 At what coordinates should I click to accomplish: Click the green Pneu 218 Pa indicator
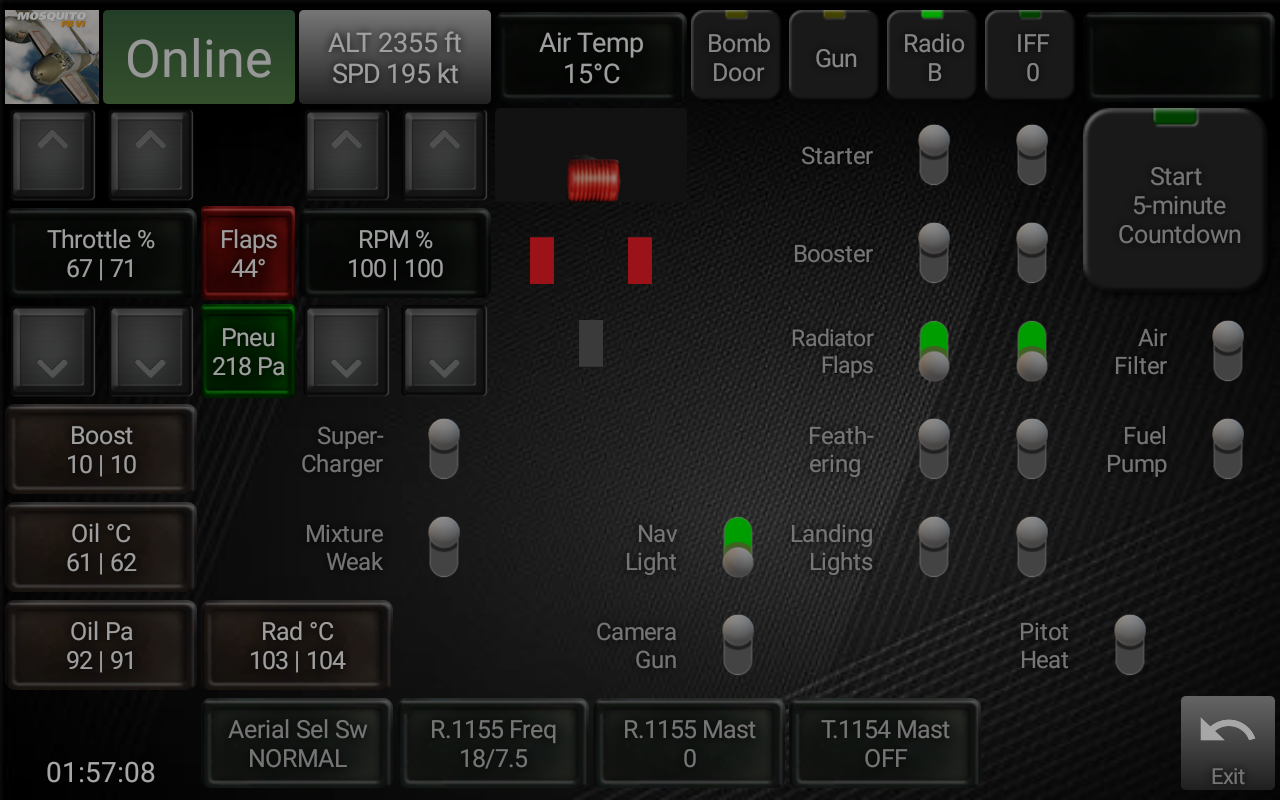(248, 351)
